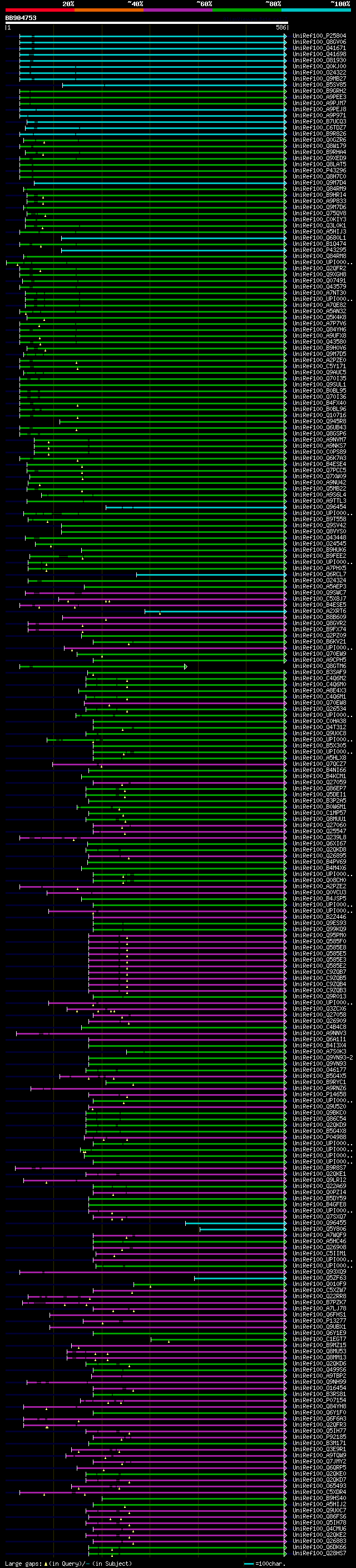Click the cyan alignment bar for UniRef100_P25804
356x1568 pixels.
152,36
